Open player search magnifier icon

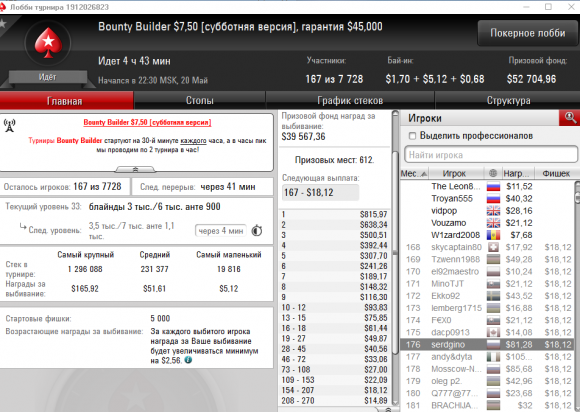pyautogui.click(x=570, y=118)
